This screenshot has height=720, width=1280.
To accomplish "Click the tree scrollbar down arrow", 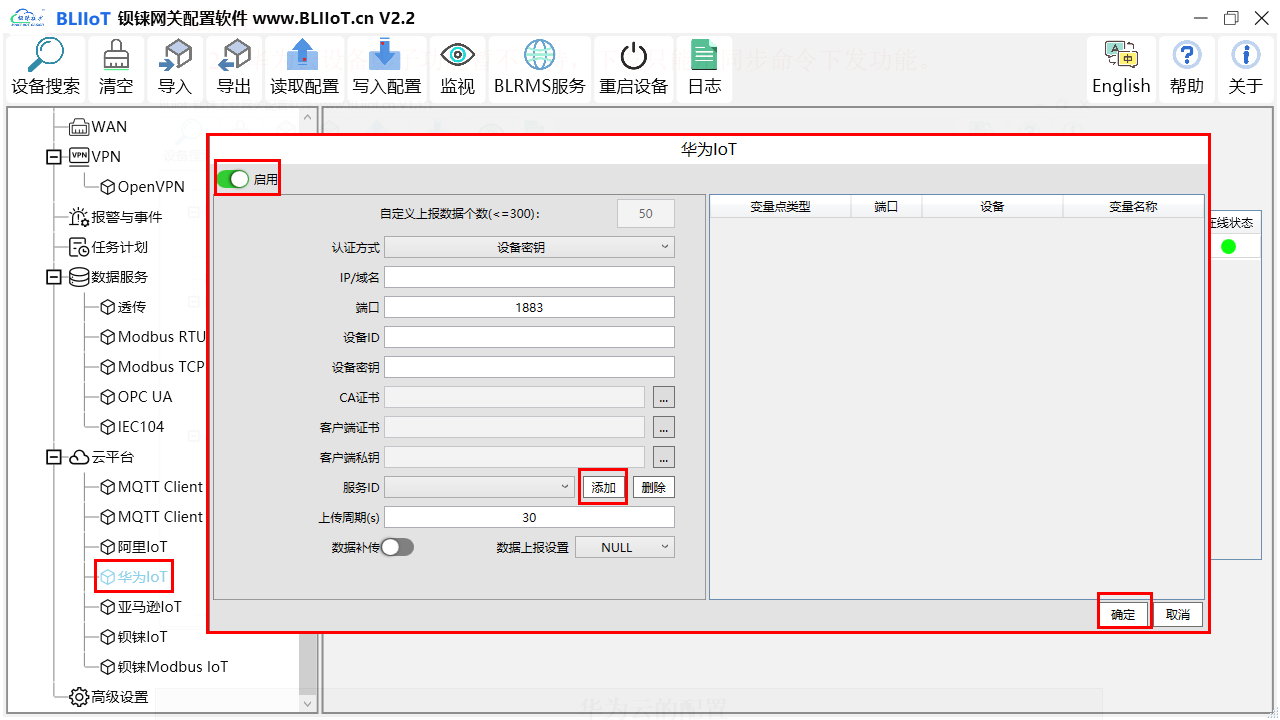I will [309, 703].
